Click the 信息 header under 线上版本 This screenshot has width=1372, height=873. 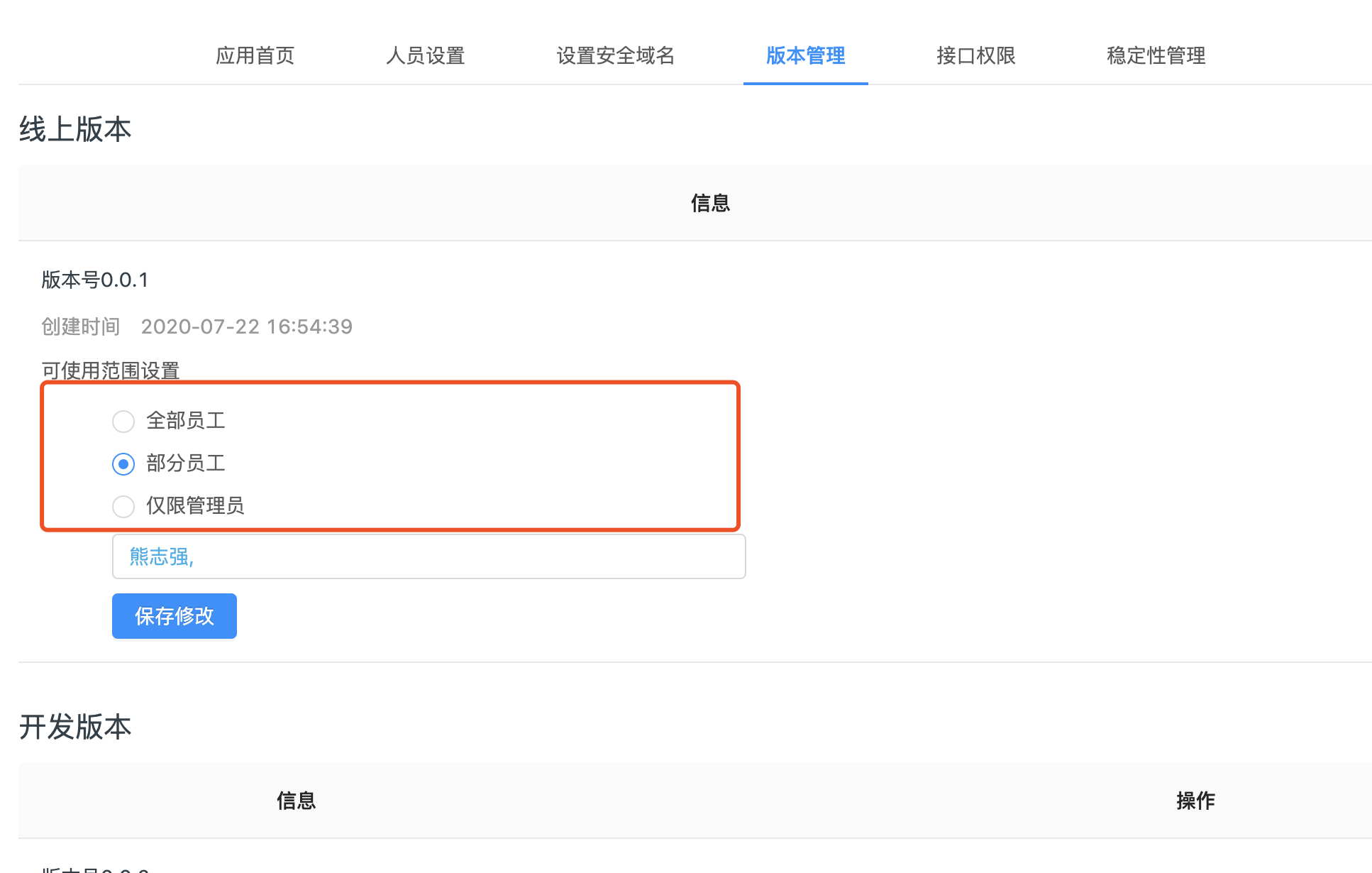pyautogui.click(x=710, y=203)
